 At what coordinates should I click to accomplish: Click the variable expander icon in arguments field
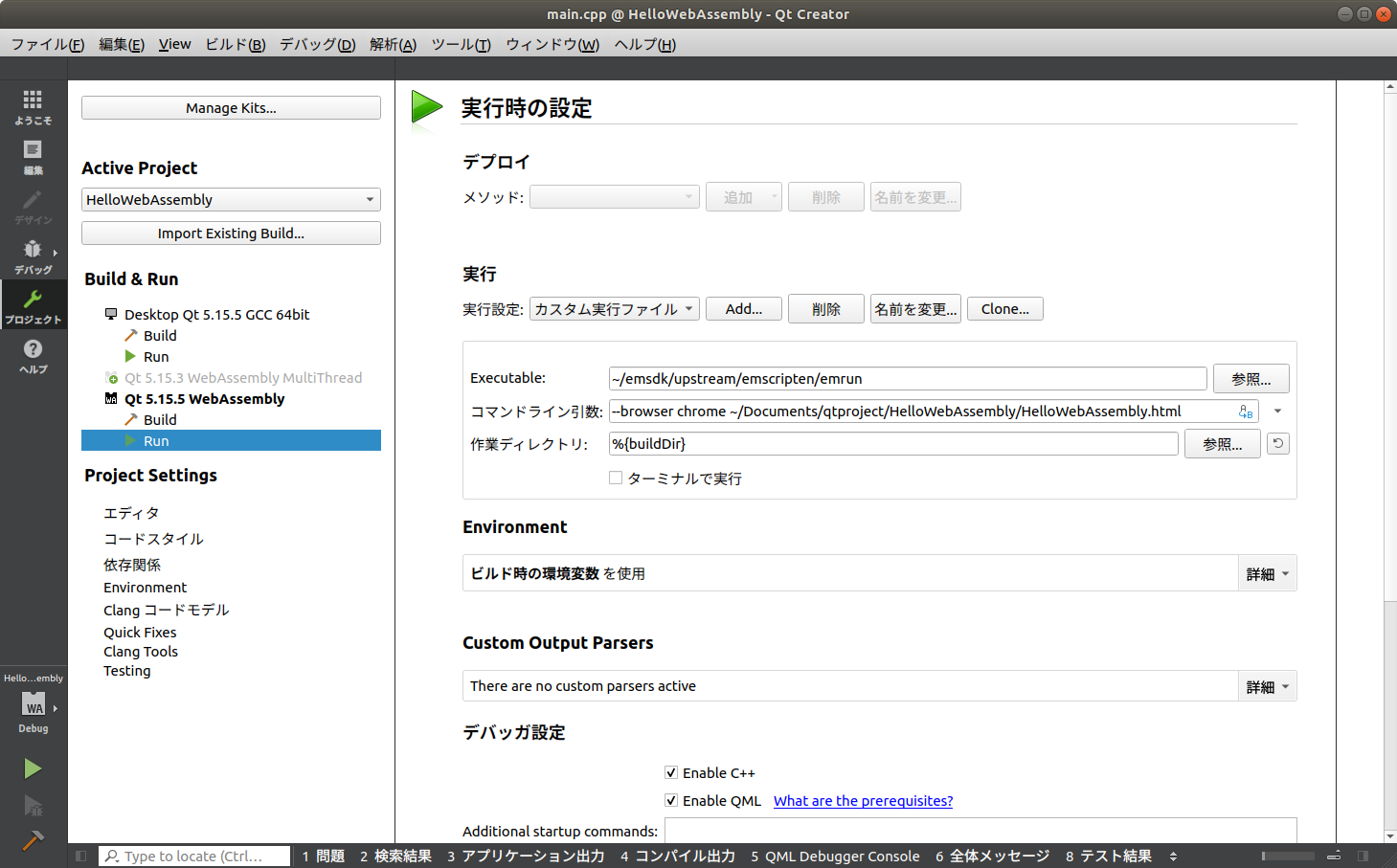coord(1248,411)
